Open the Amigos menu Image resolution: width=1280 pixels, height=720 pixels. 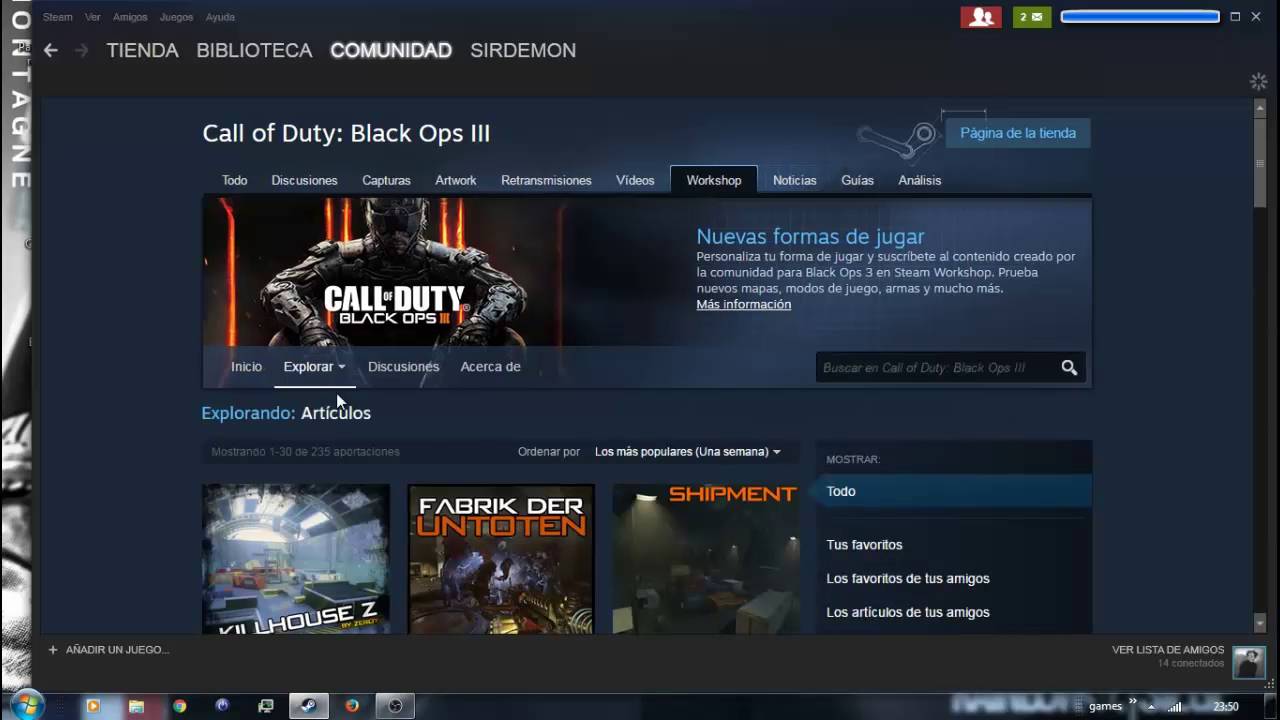point(130,17)
